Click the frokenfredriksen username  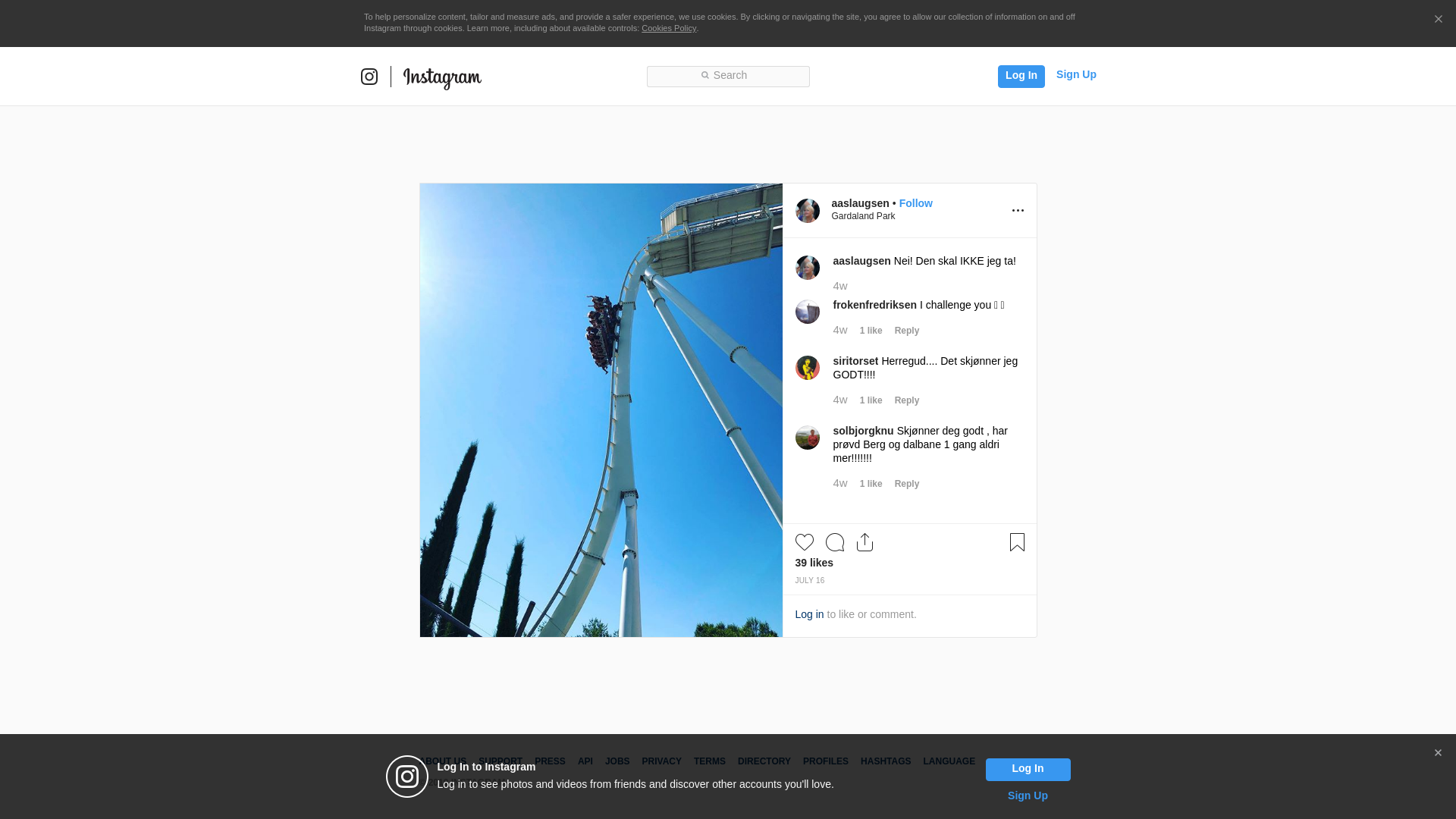[x=874, y=305]
